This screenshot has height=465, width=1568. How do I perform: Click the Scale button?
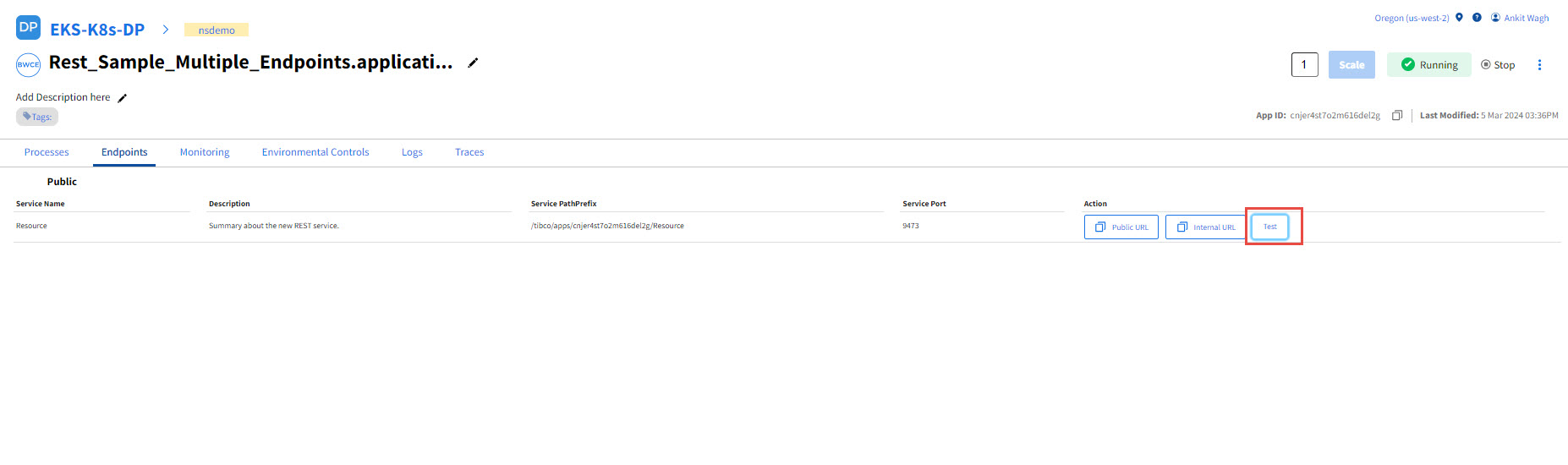tap(1351, 64)
